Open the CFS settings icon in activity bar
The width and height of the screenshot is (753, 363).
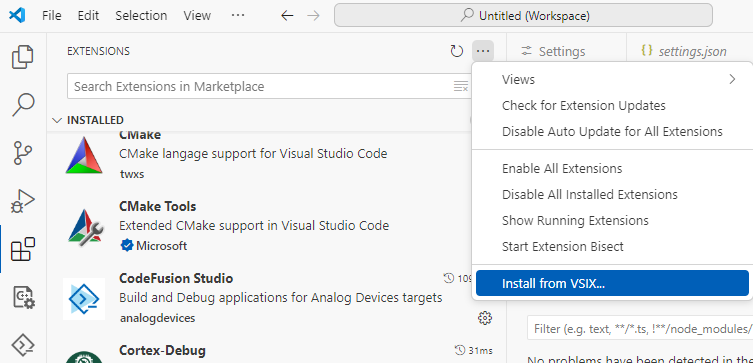23,297
